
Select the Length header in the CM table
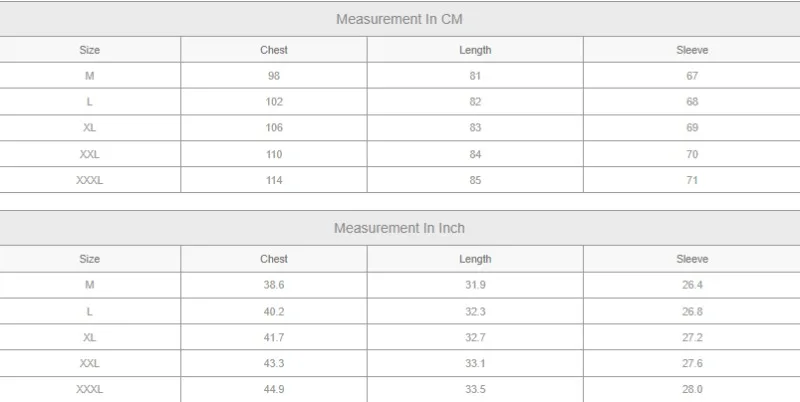[475, 50]
